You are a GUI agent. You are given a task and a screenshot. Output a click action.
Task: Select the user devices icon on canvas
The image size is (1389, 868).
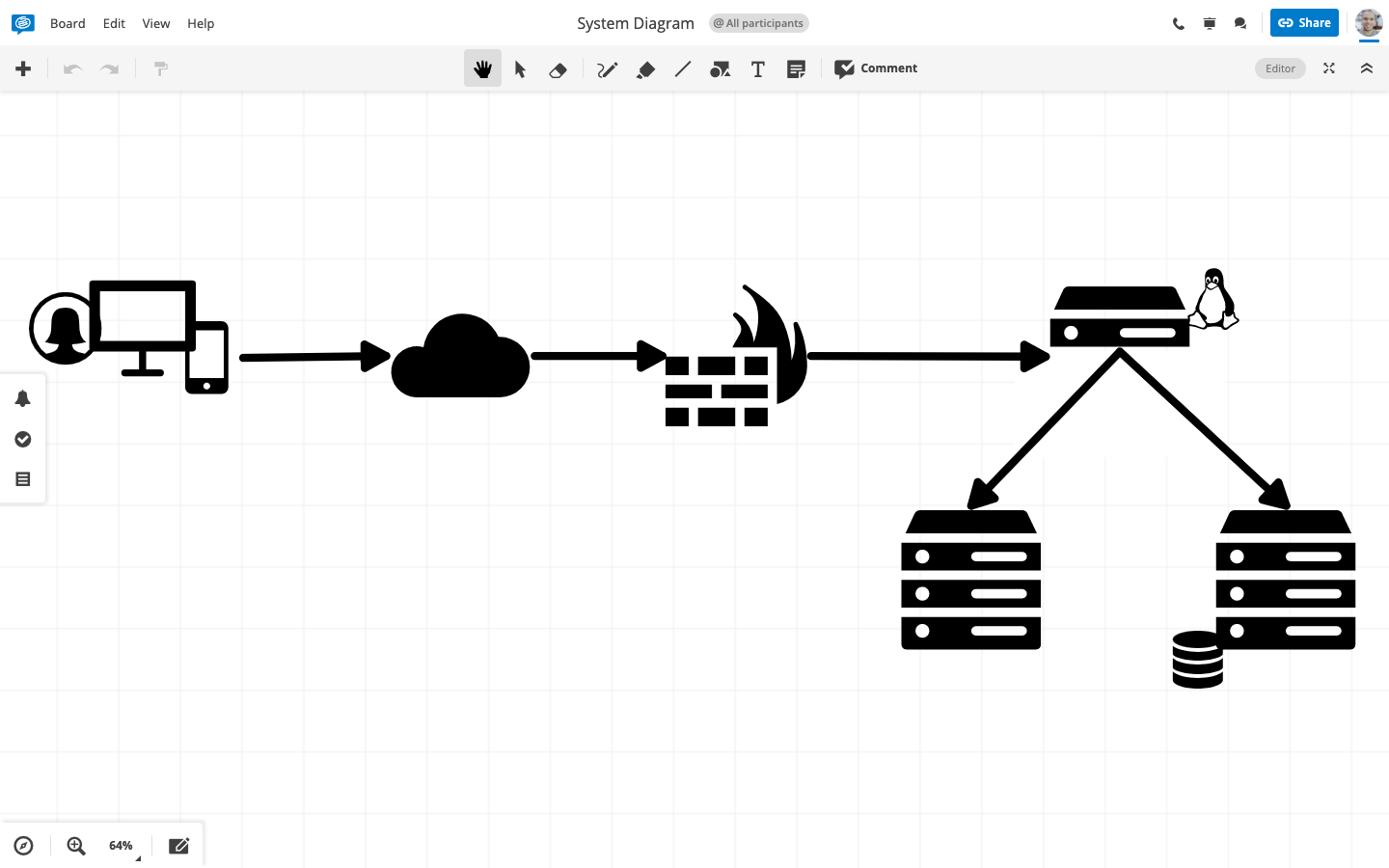pyautogui.click(x=129, y=337)
